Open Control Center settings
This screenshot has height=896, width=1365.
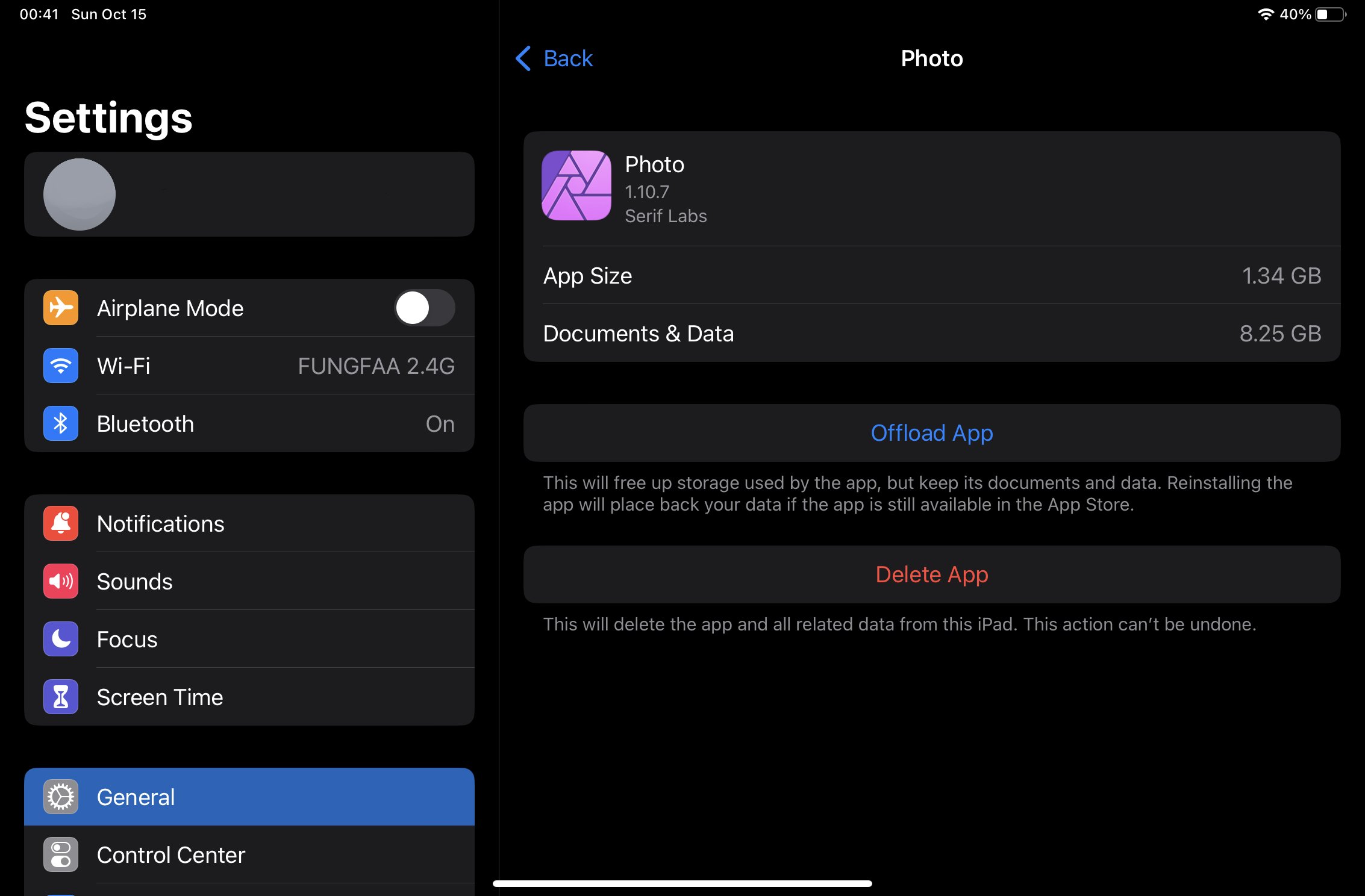tap(249, 854)
